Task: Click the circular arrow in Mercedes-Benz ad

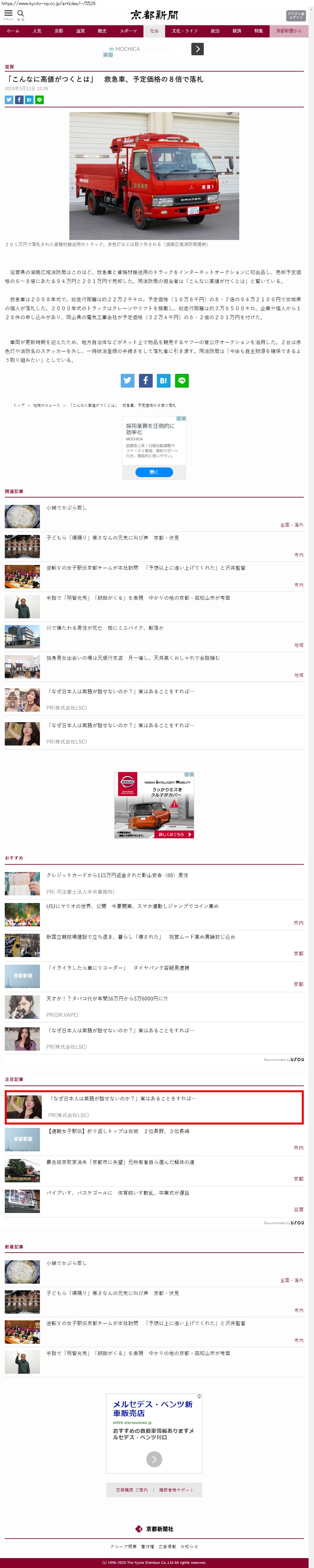Action: click(154, 1459)
